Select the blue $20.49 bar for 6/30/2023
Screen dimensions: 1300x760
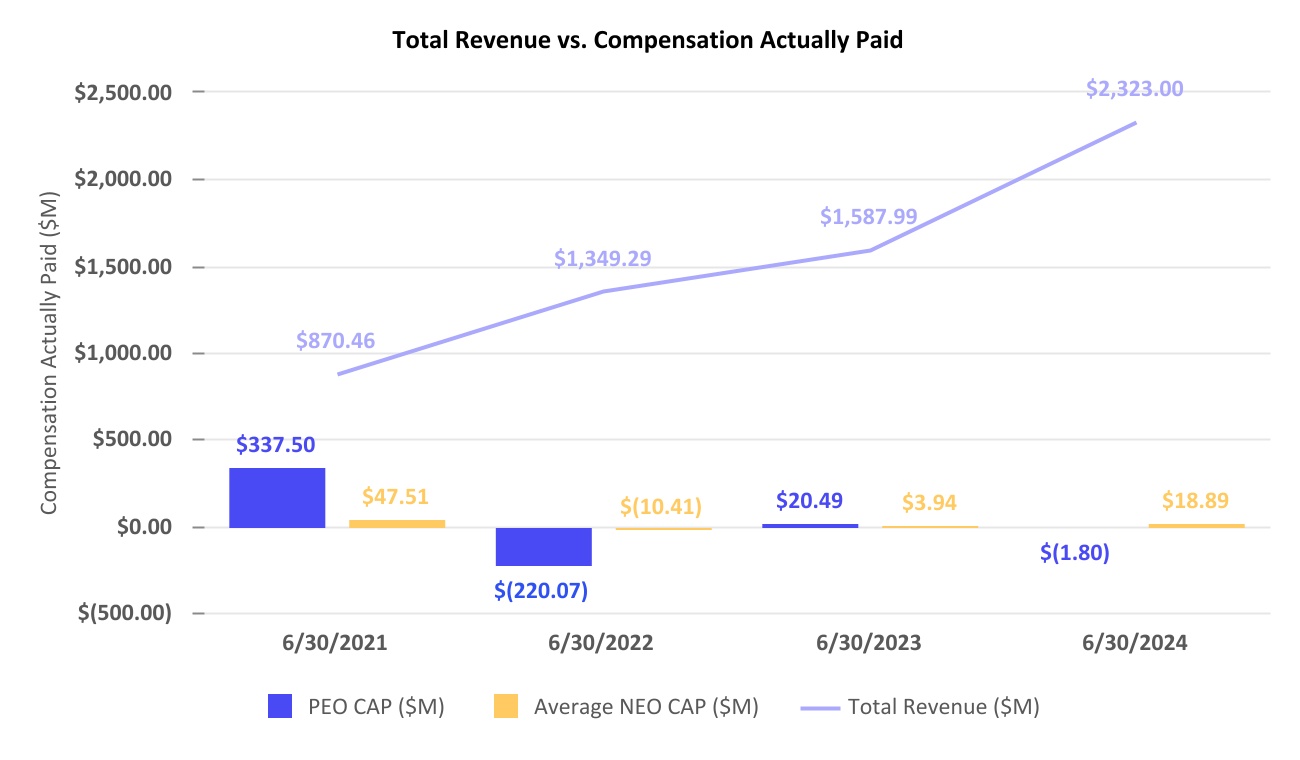(810, 525)
